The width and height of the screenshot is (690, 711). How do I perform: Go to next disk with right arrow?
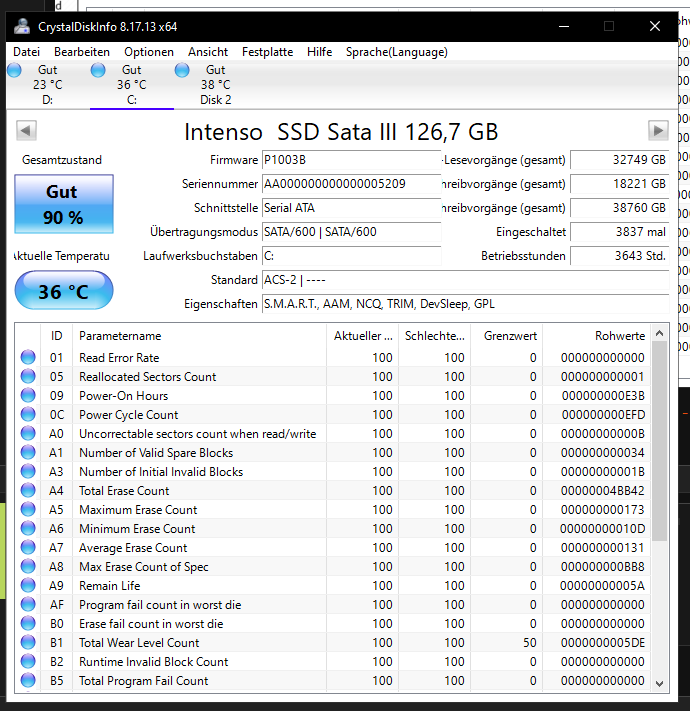(658, 131)
